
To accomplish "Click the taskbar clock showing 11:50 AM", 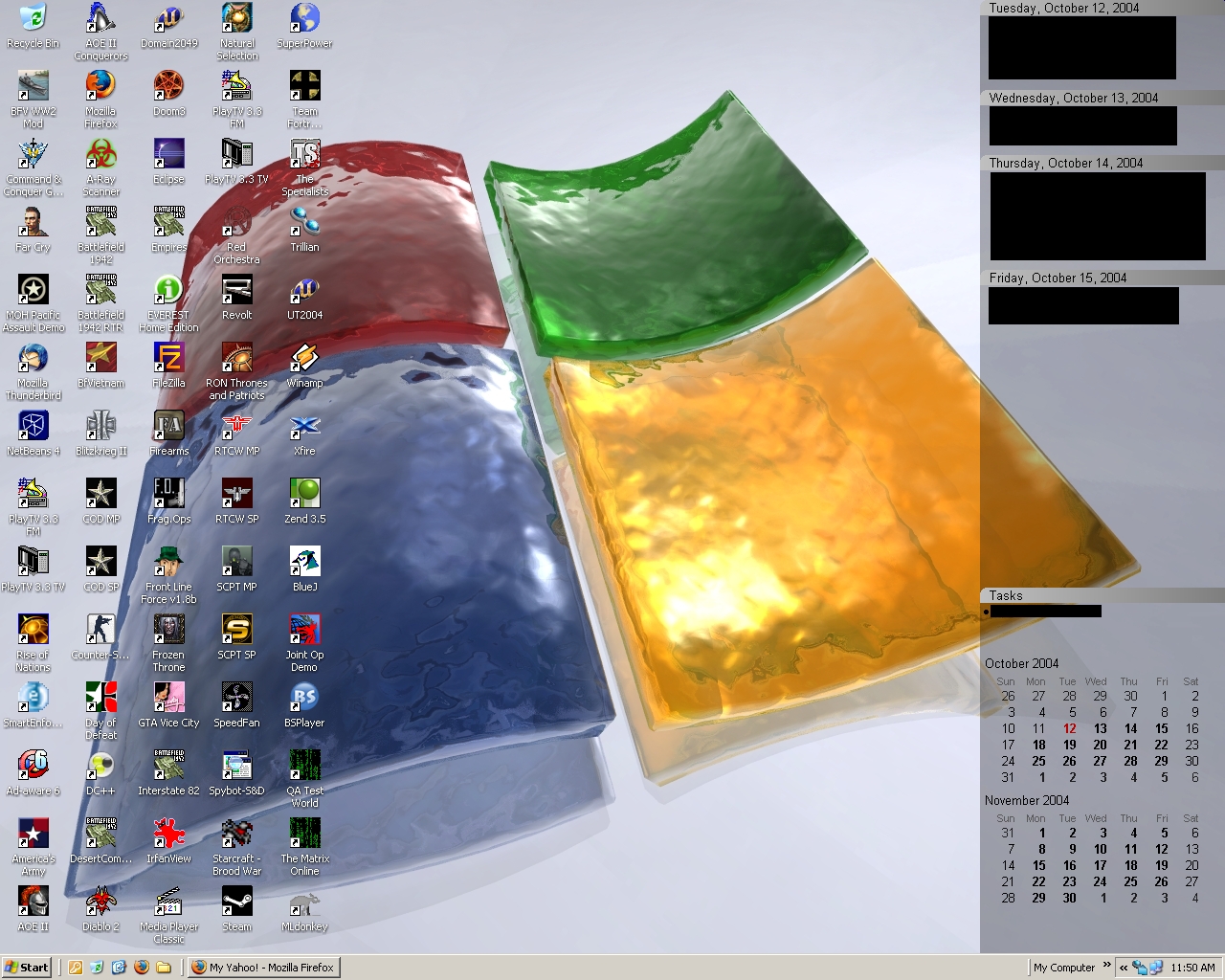I will (x=1192, y=968).
